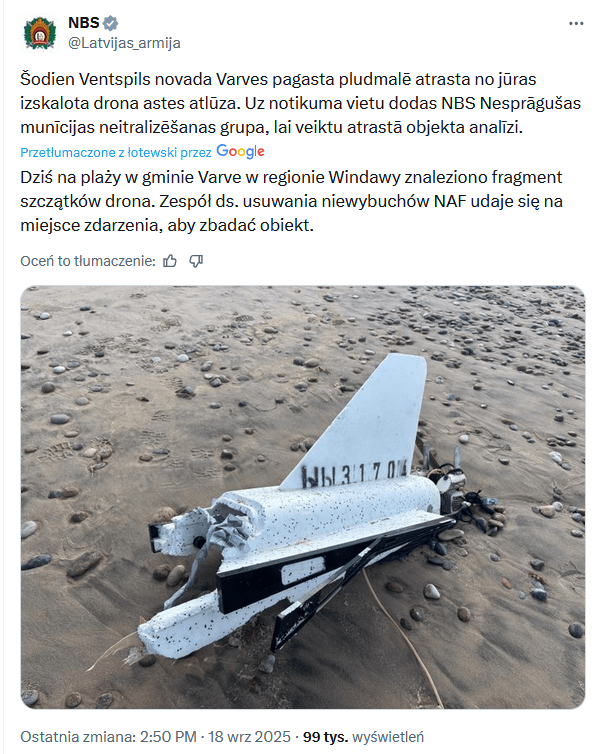This screenshot has width=599, height=754.
Task: Click the drone engine in the photo
Action: click(452, 489)
